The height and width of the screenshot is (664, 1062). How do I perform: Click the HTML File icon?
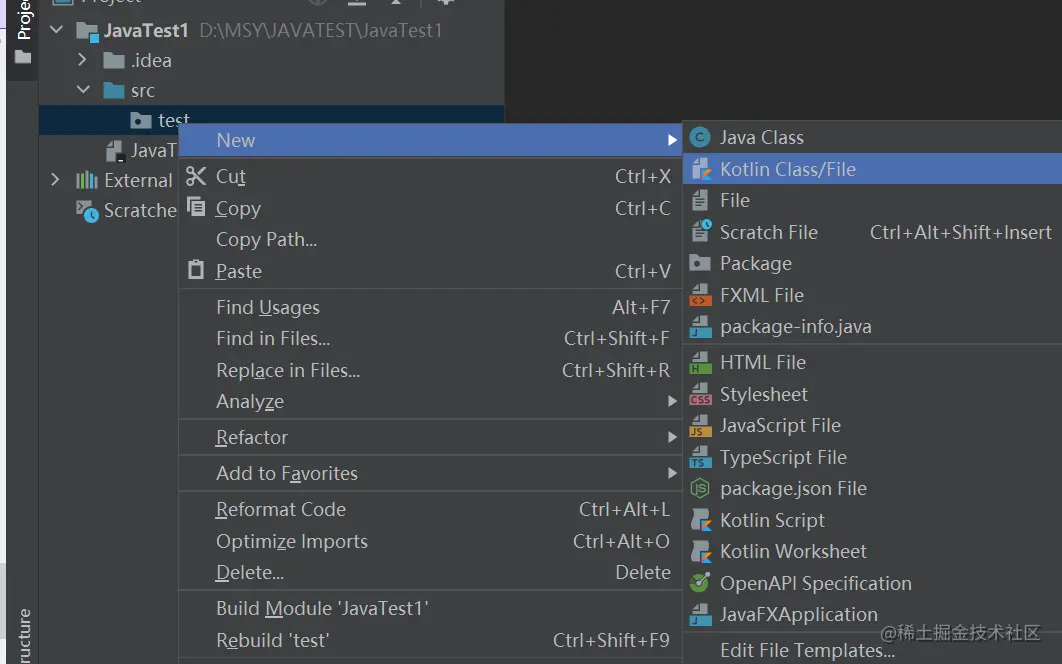(x=700, y=362)
